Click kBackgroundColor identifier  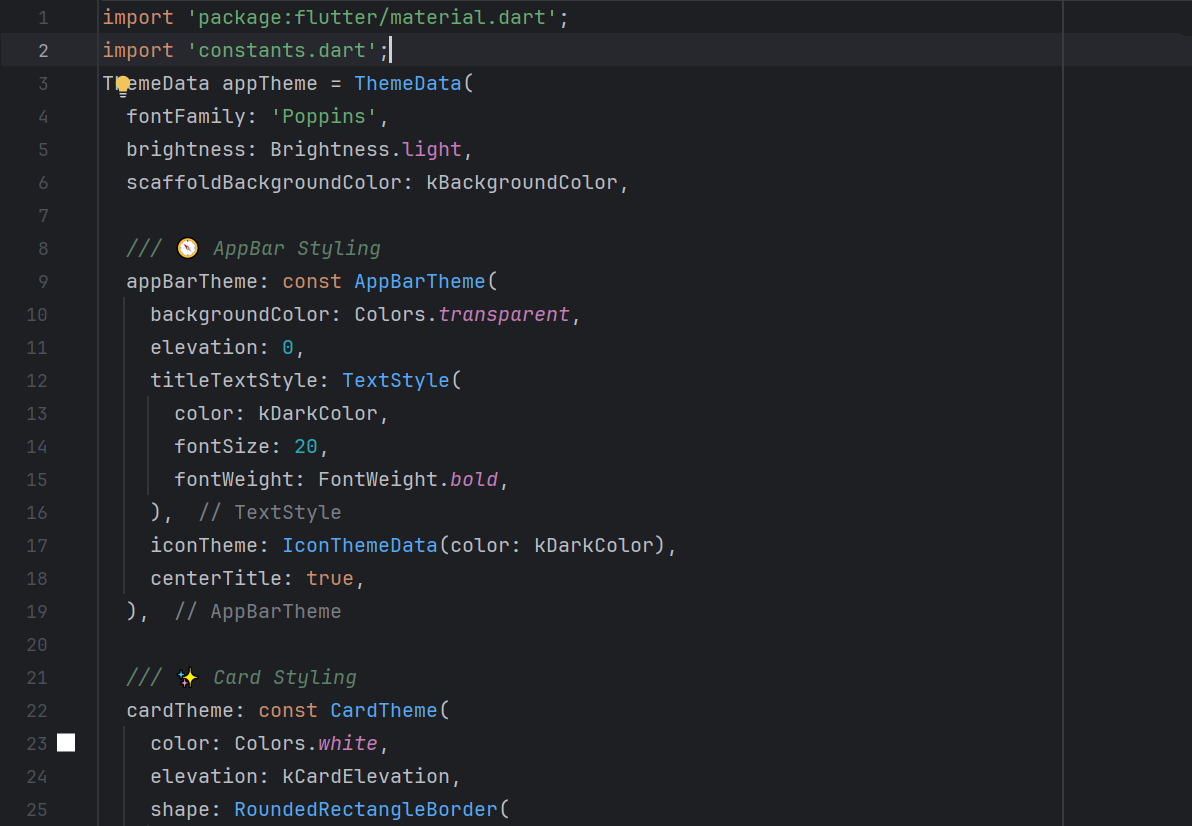point(522,182)
